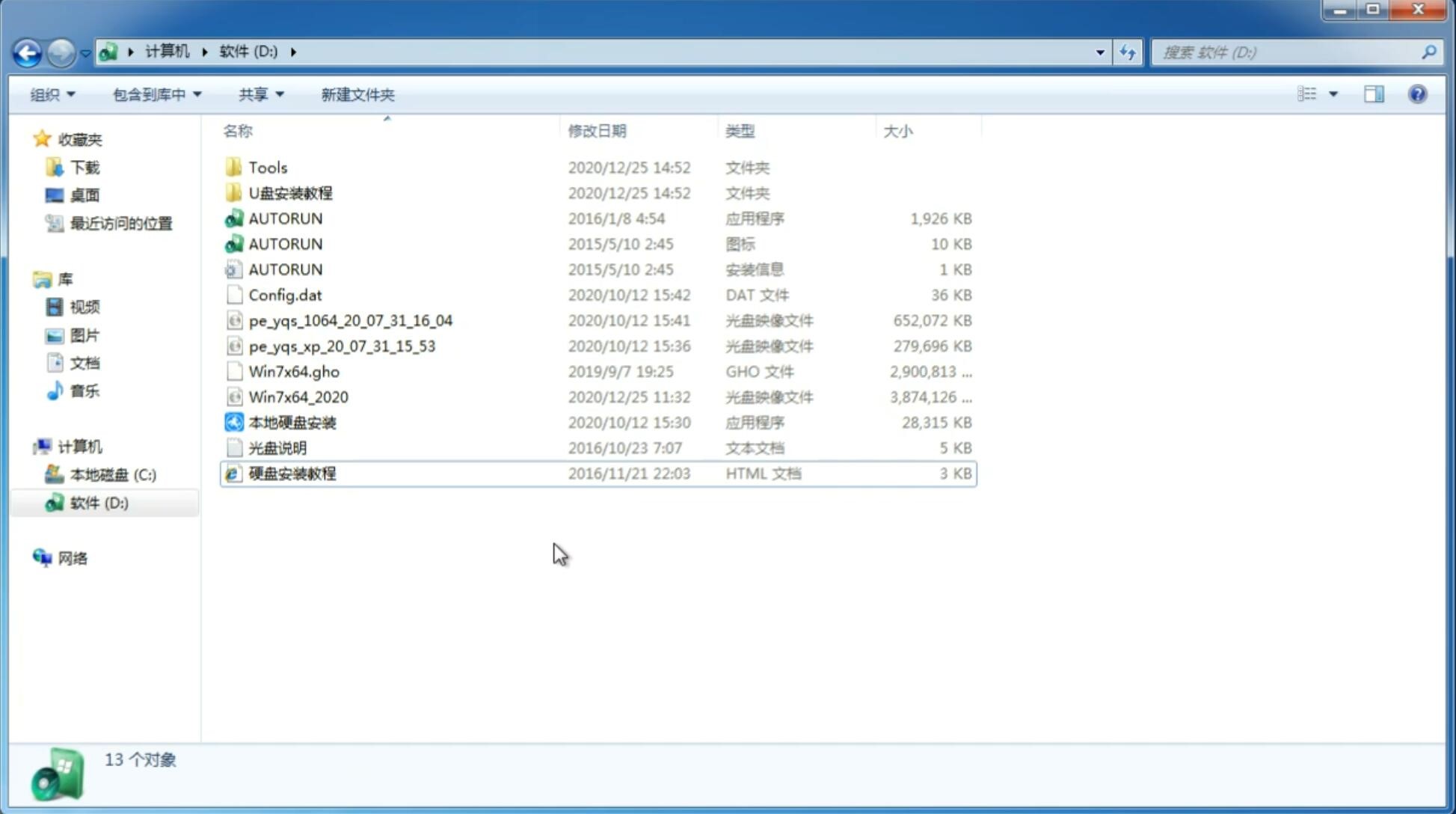Open the U盘安装教程 folder
This screenshot has height=814, width=1456.
coord(291,192)
